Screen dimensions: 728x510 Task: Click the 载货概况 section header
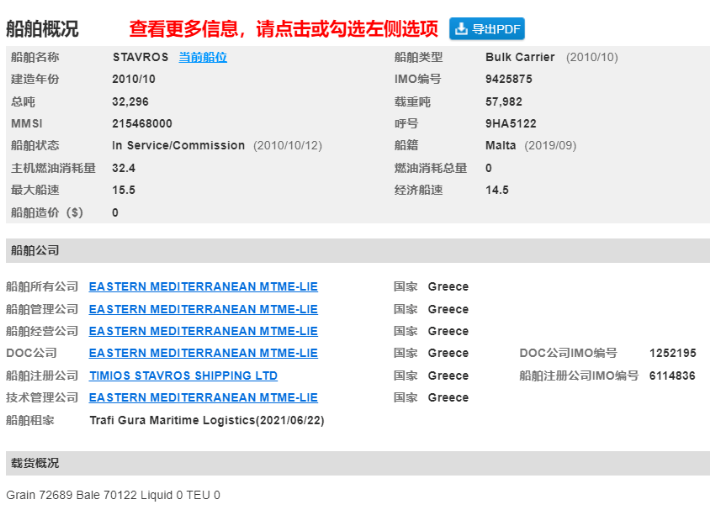coord(358,463)
